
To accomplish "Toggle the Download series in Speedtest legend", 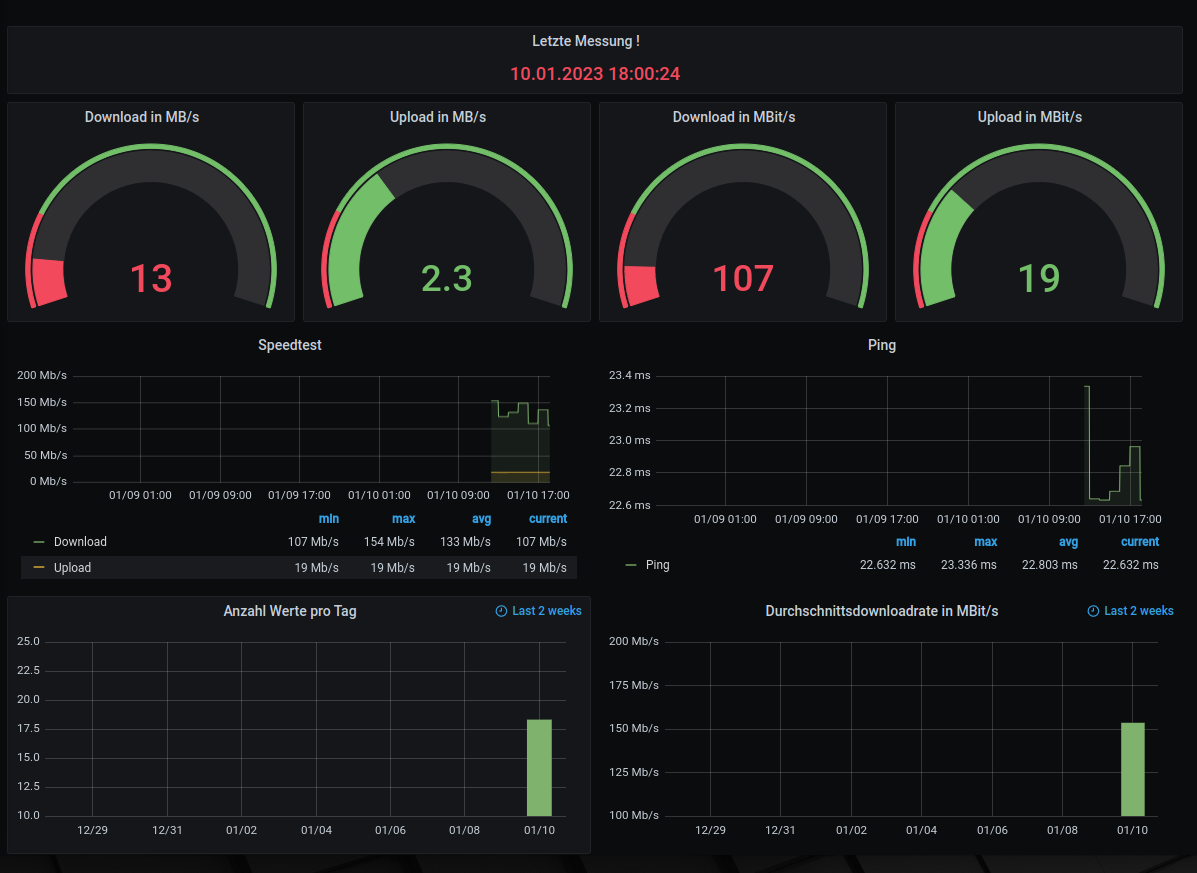I will click(x=80, y=542).
